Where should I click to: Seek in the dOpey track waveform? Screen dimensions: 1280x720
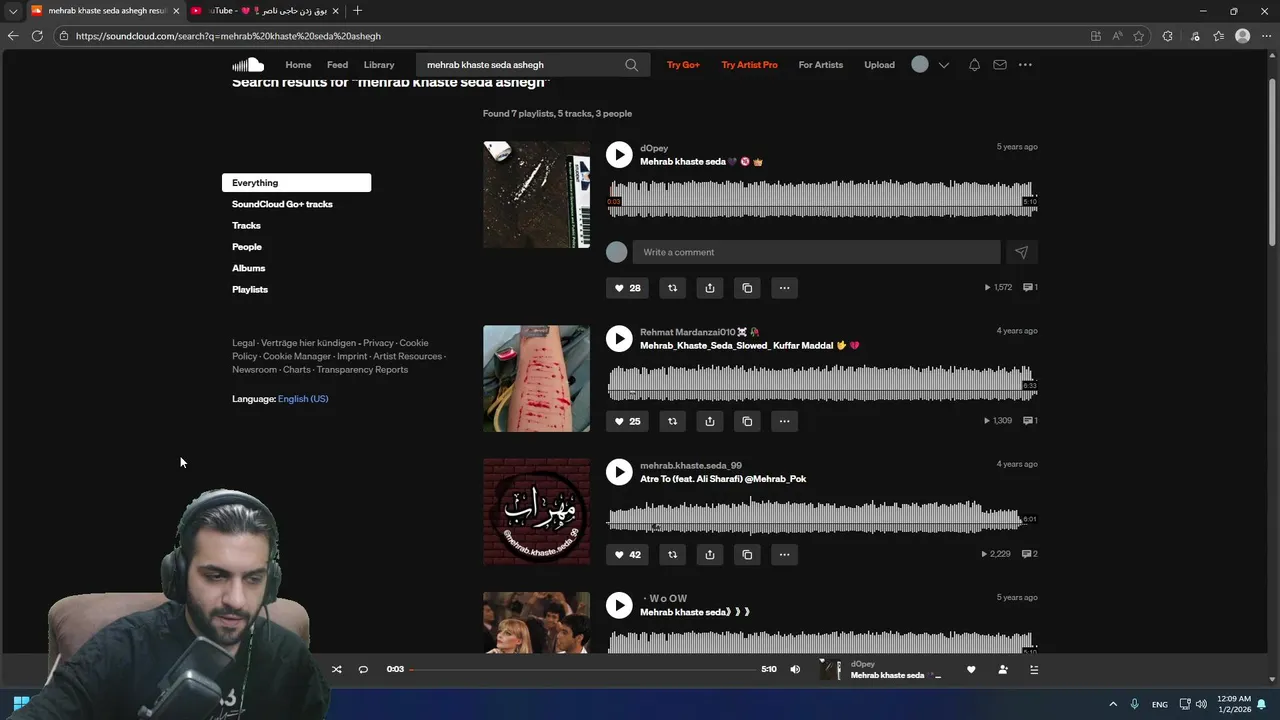tap(822, 198)
